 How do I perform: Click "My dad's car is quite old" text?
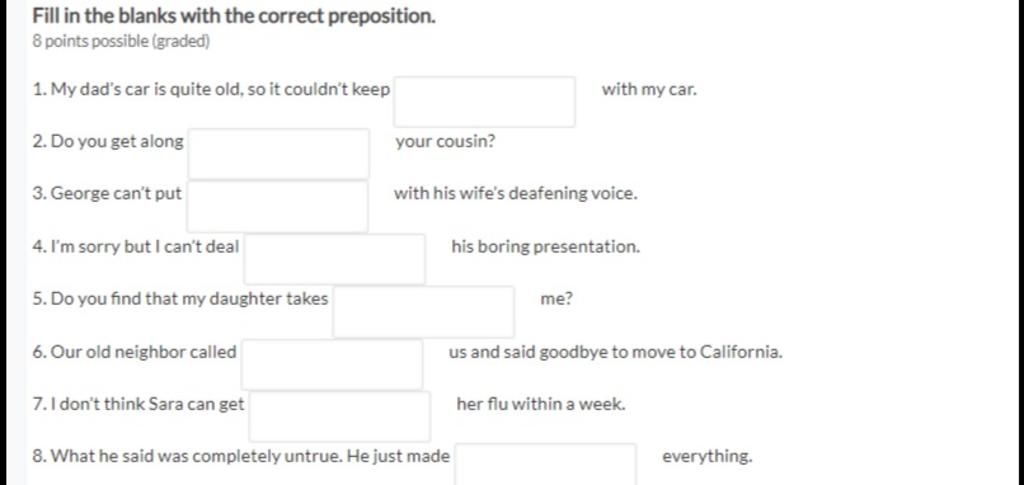click(138, 89)
